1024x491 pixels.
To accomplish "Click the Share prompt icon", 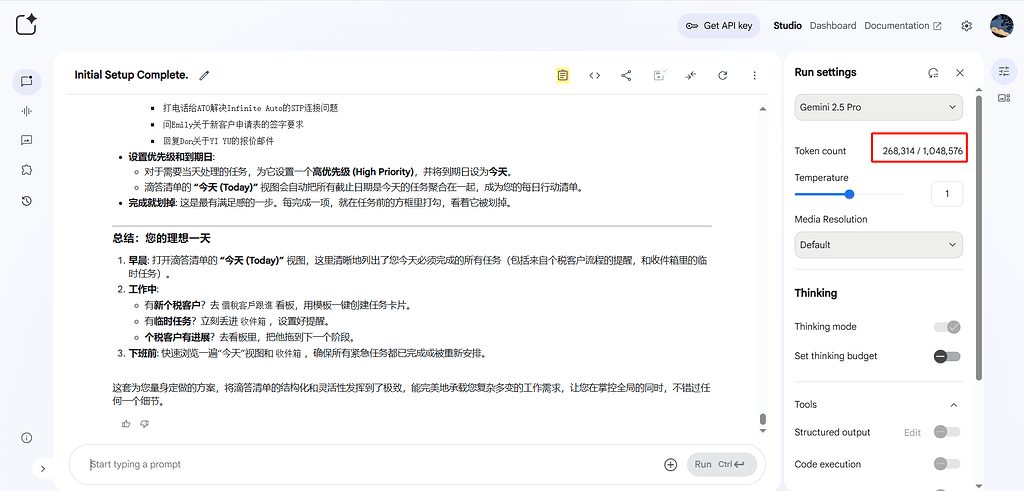I will 626,76.
